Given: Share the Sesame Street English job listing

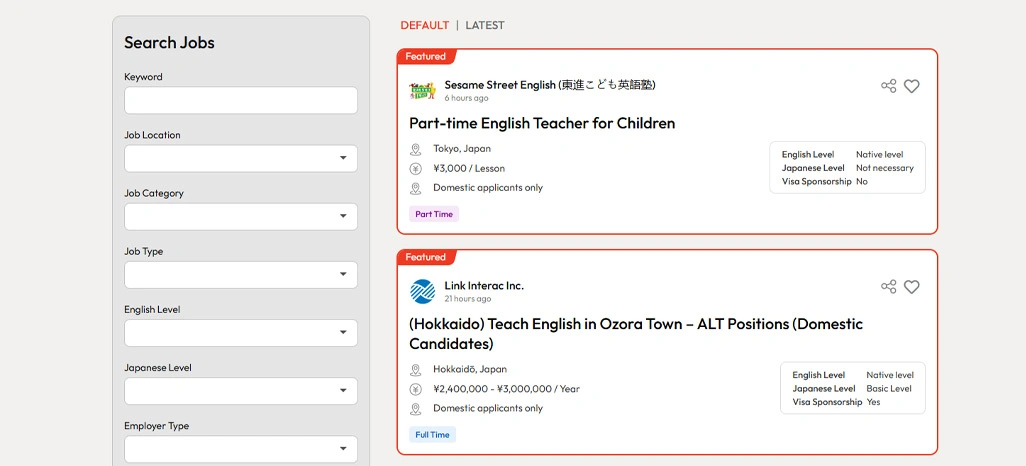Looking at the screenshot, I should [x=888, y=86].
